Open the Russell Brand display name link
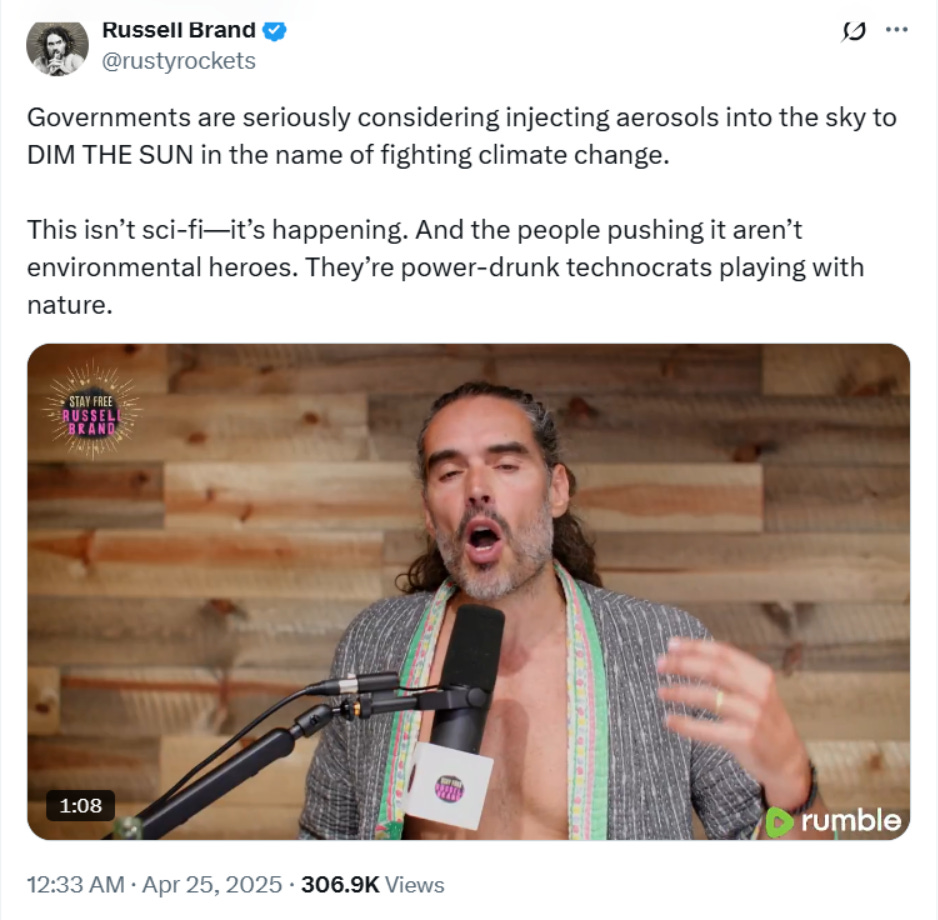 click(179, 30)
